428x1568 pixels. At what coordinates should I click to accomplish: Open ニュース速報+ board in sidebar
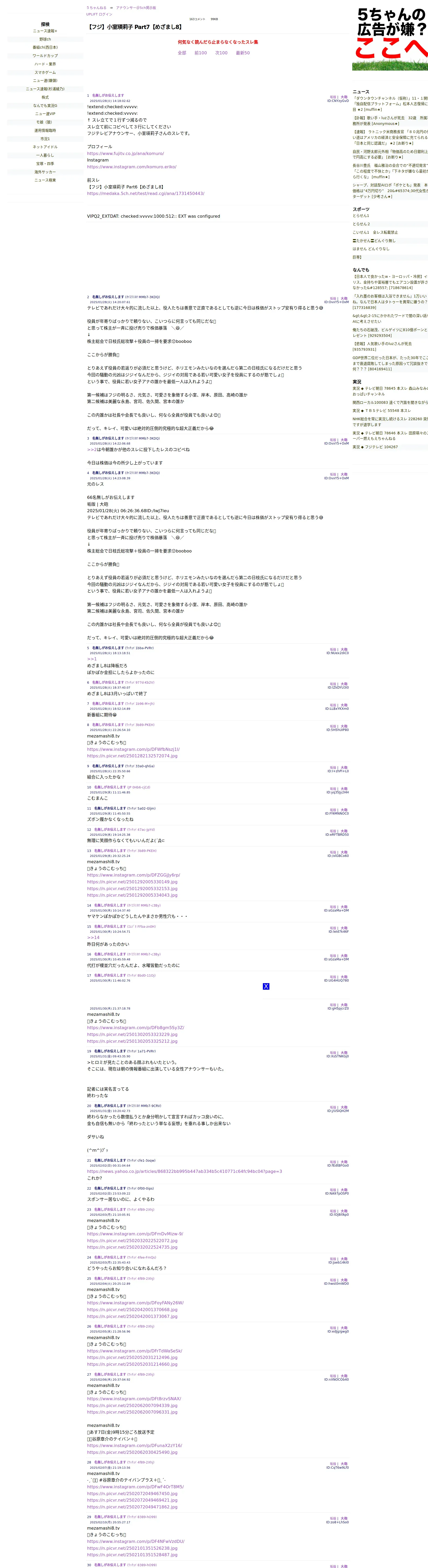(45, 31)
